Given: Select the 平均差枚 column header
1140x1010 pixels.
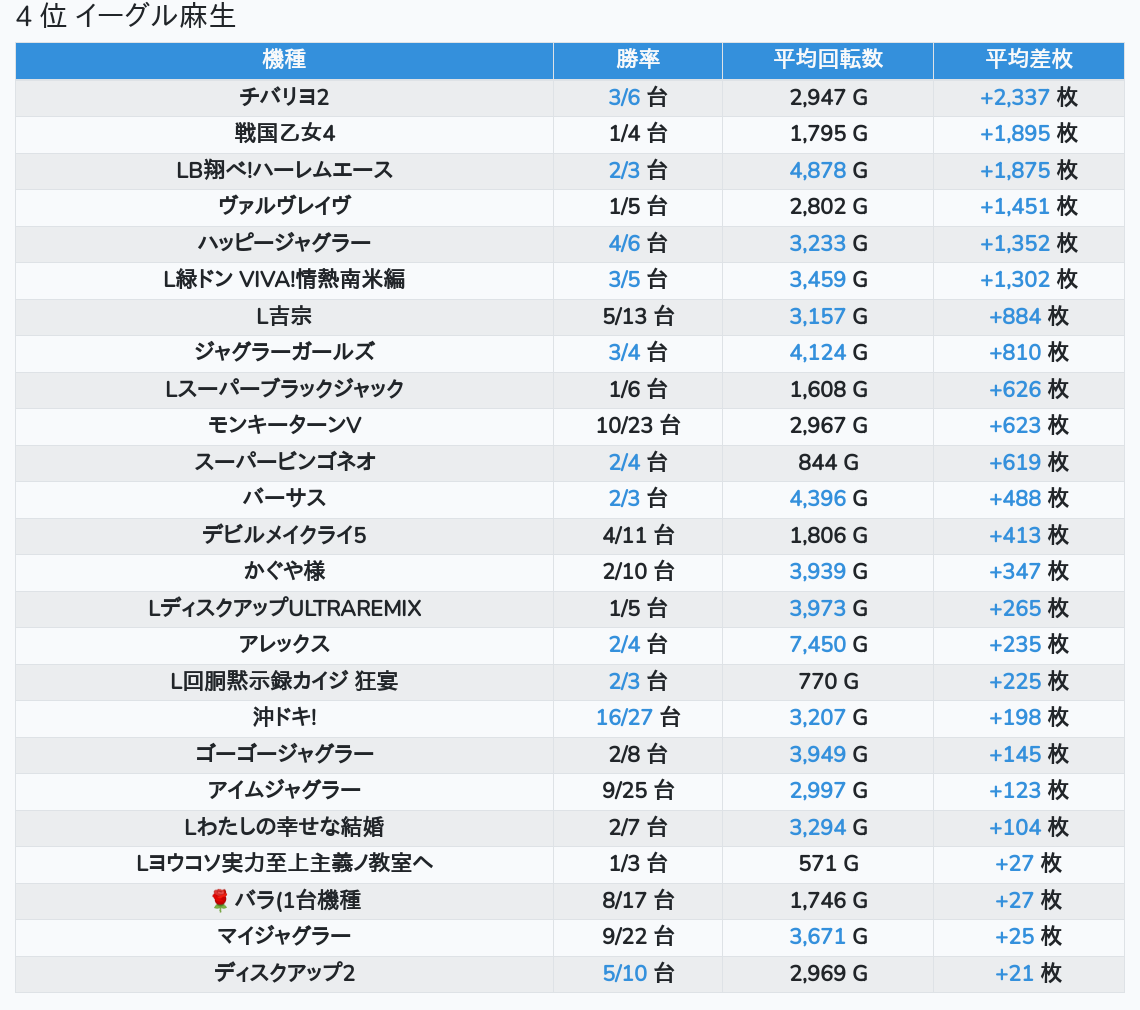Looking at the screenshot, I should click(1029, 60).
